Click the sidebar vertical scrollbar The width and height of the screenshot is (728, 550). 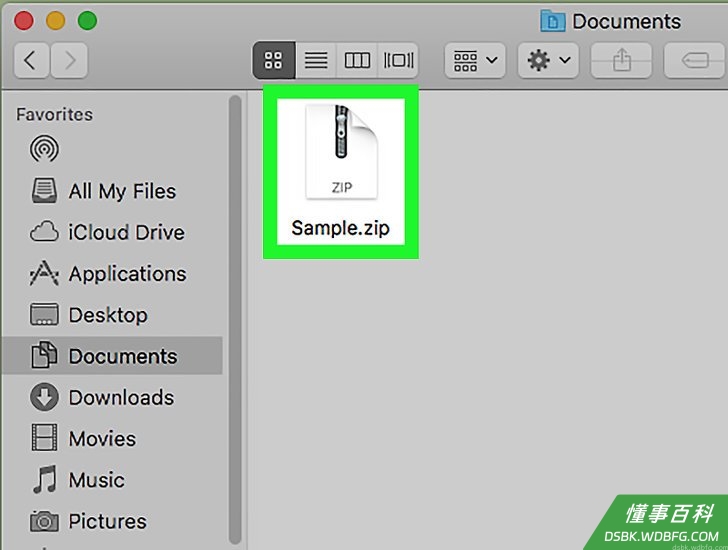(235, 319)
